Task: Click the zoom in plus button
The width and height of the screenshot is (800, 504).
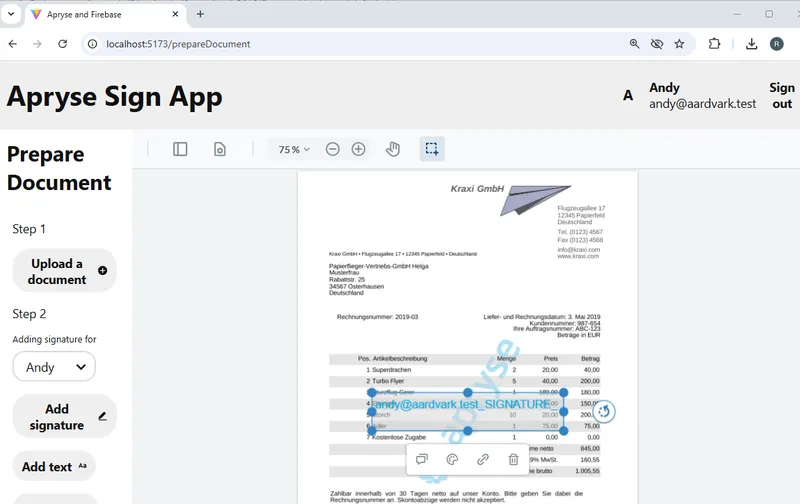Action: (x=359, y=149)
